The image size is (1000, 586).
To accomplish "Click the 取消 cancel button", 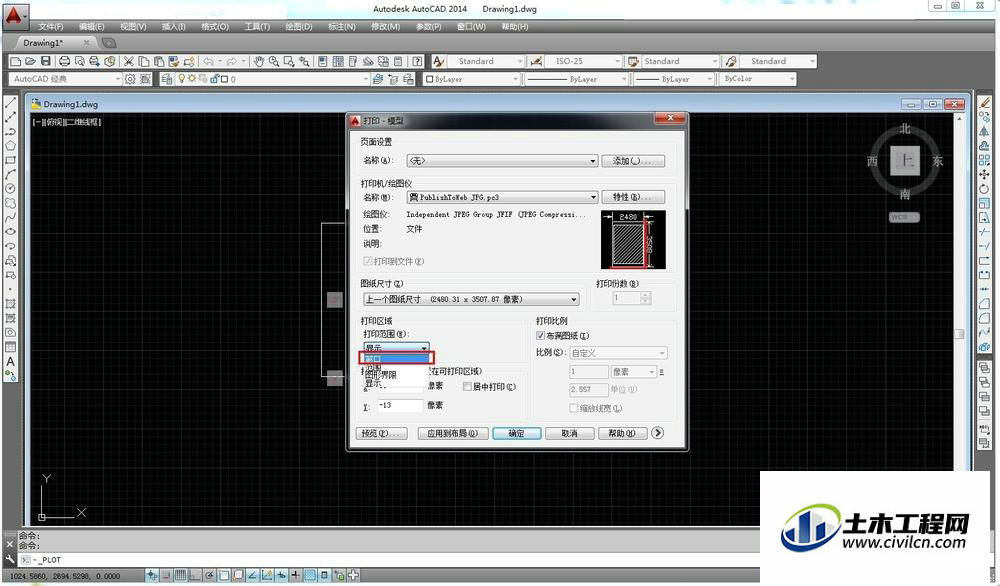I will tap(570, 434).
